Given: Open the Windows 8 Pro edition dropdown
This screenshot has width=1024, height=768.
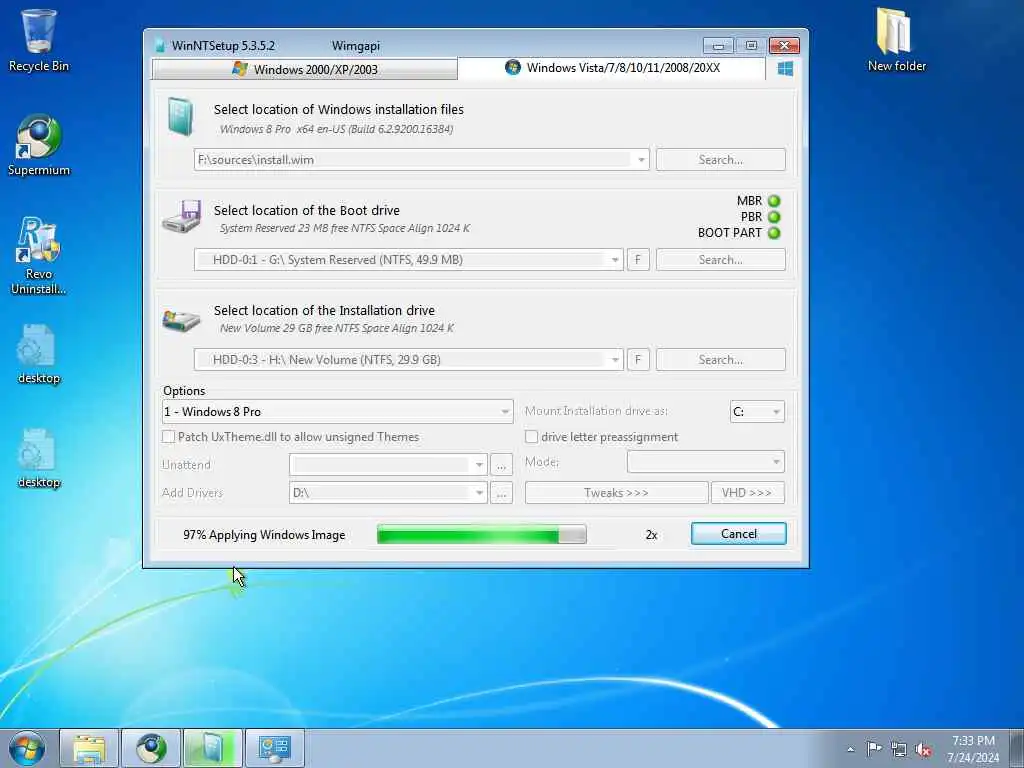Looking at the screenshot, I should point(338,411).
